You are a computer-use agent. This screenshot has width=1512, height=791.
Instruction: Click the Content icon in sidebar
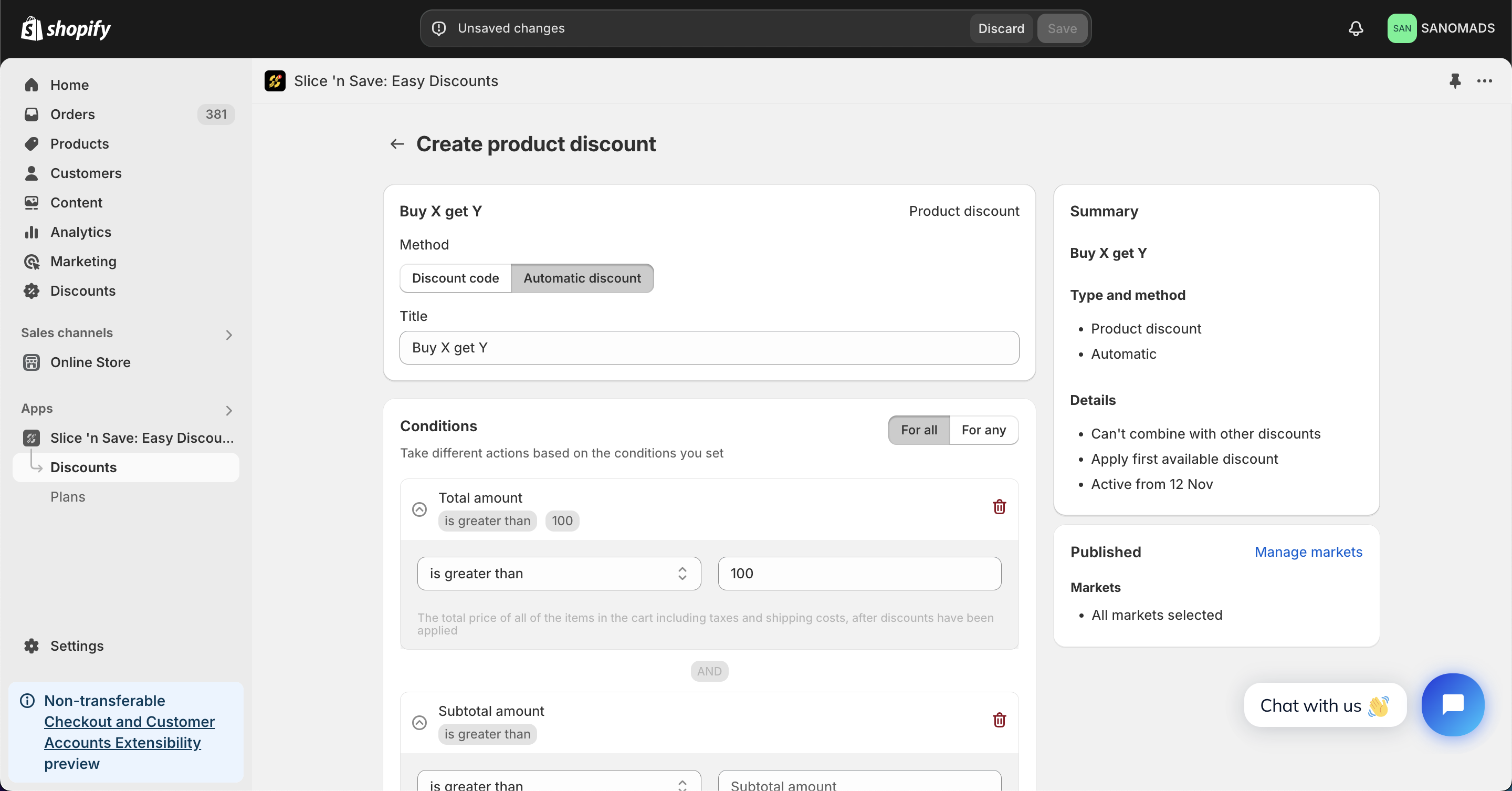tap(31, 203)
